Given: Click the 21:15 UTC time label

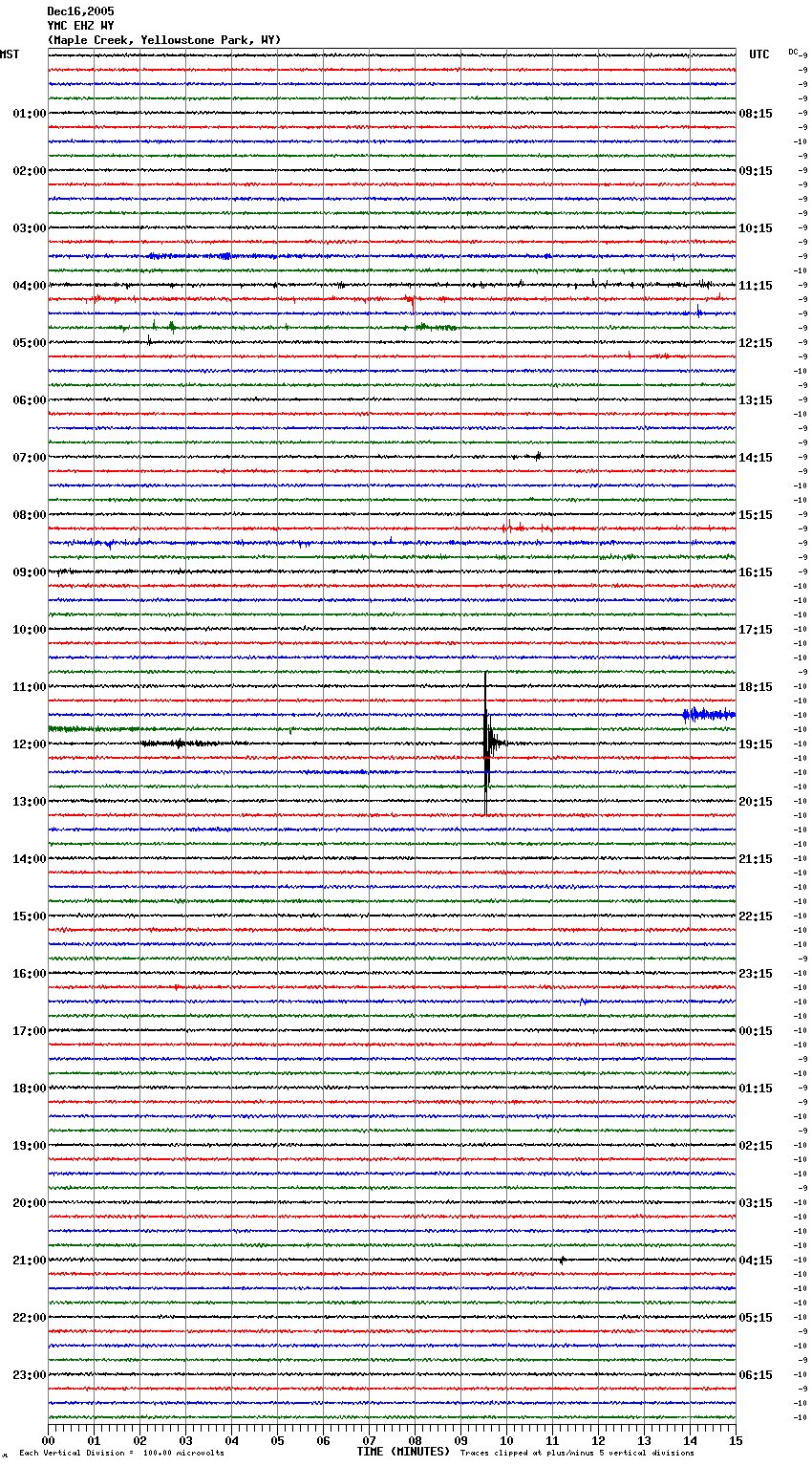Looking at the screenshot, I should [x=756, y=859].
